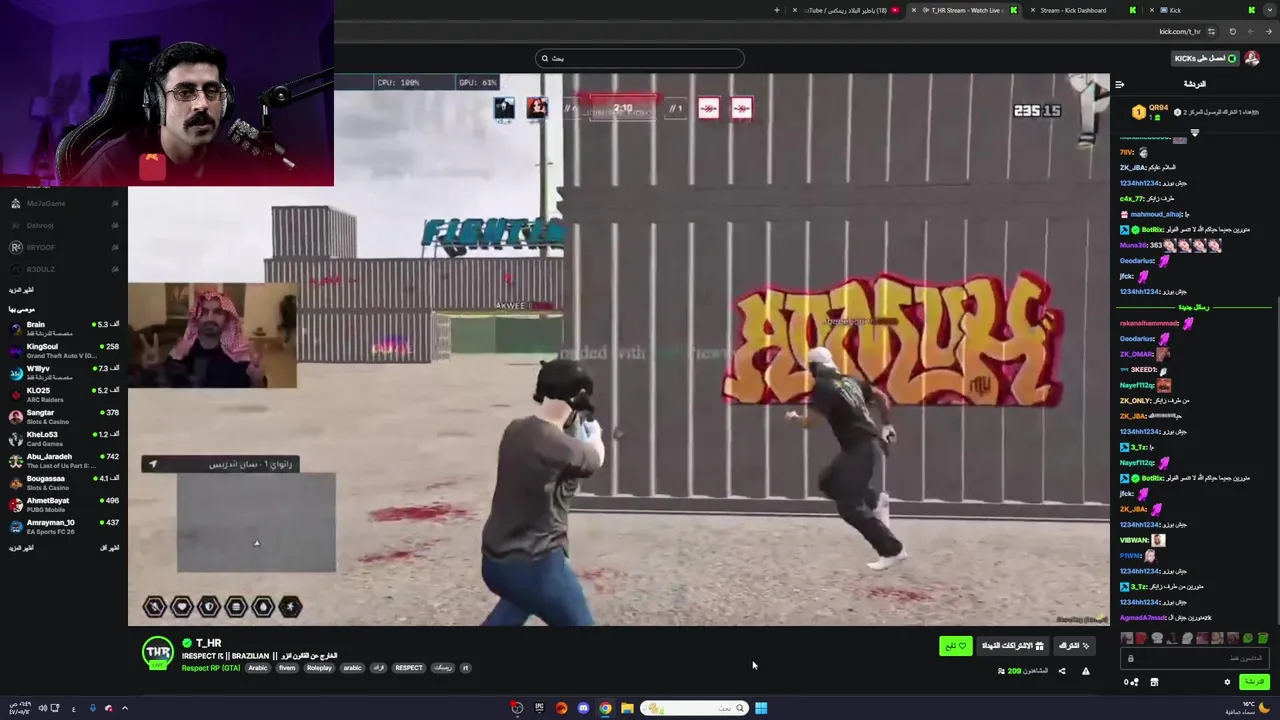The height and width of the screenshot is (720, 1280).
Task: Click the T_HR streamer avatar
Action: 158,653
